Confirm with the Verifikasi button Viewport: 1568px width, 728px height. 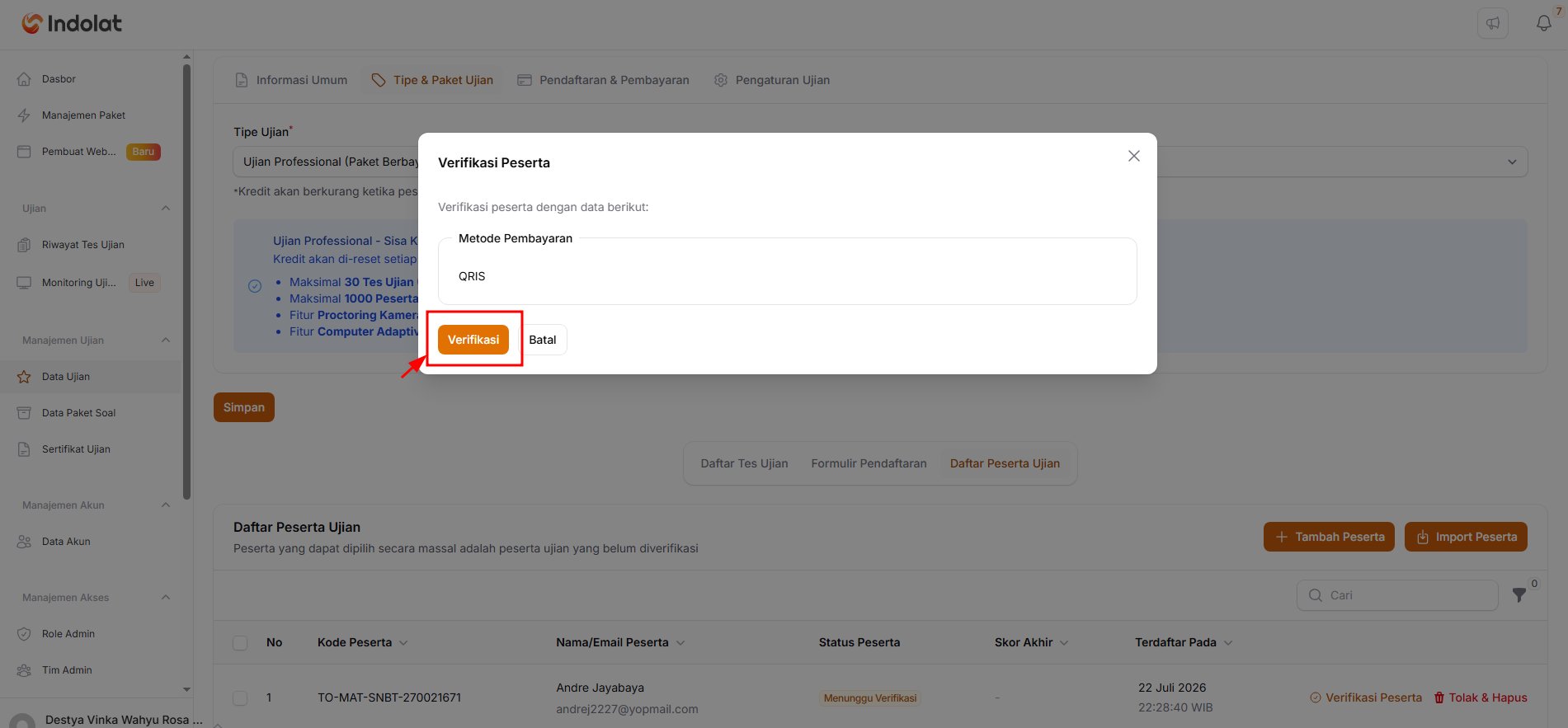click(473, 340)
